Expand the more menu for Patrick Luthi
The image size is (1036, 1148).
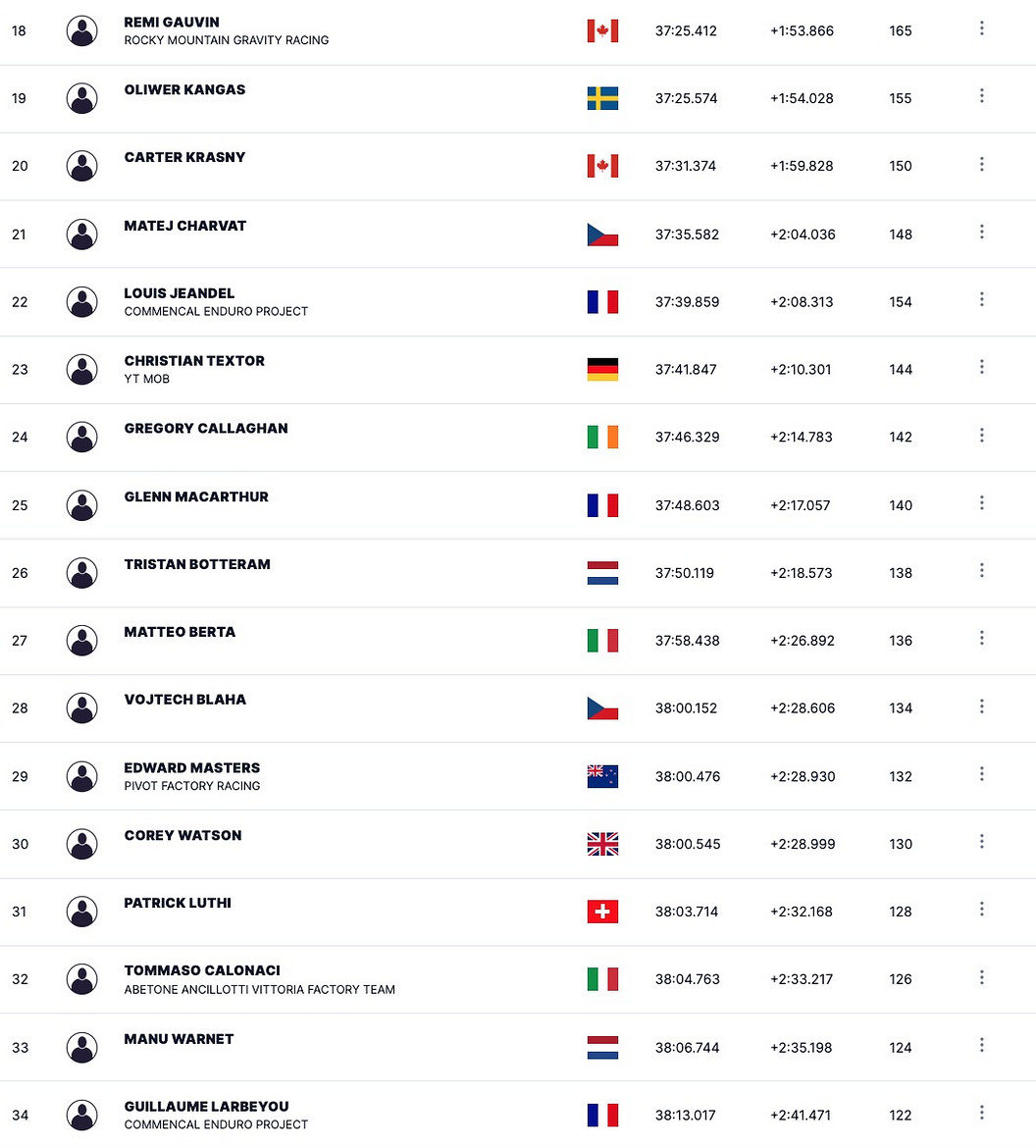[x=982, y=910]
